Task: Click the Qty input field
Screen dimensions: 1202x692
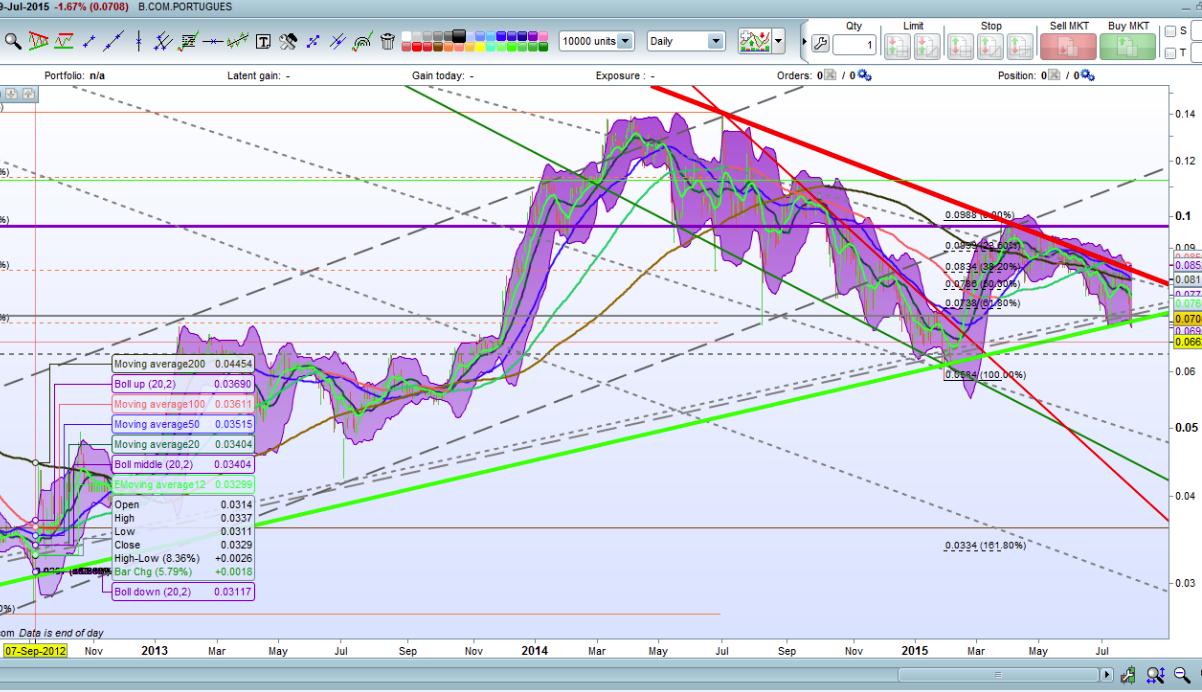Action: 854,45
